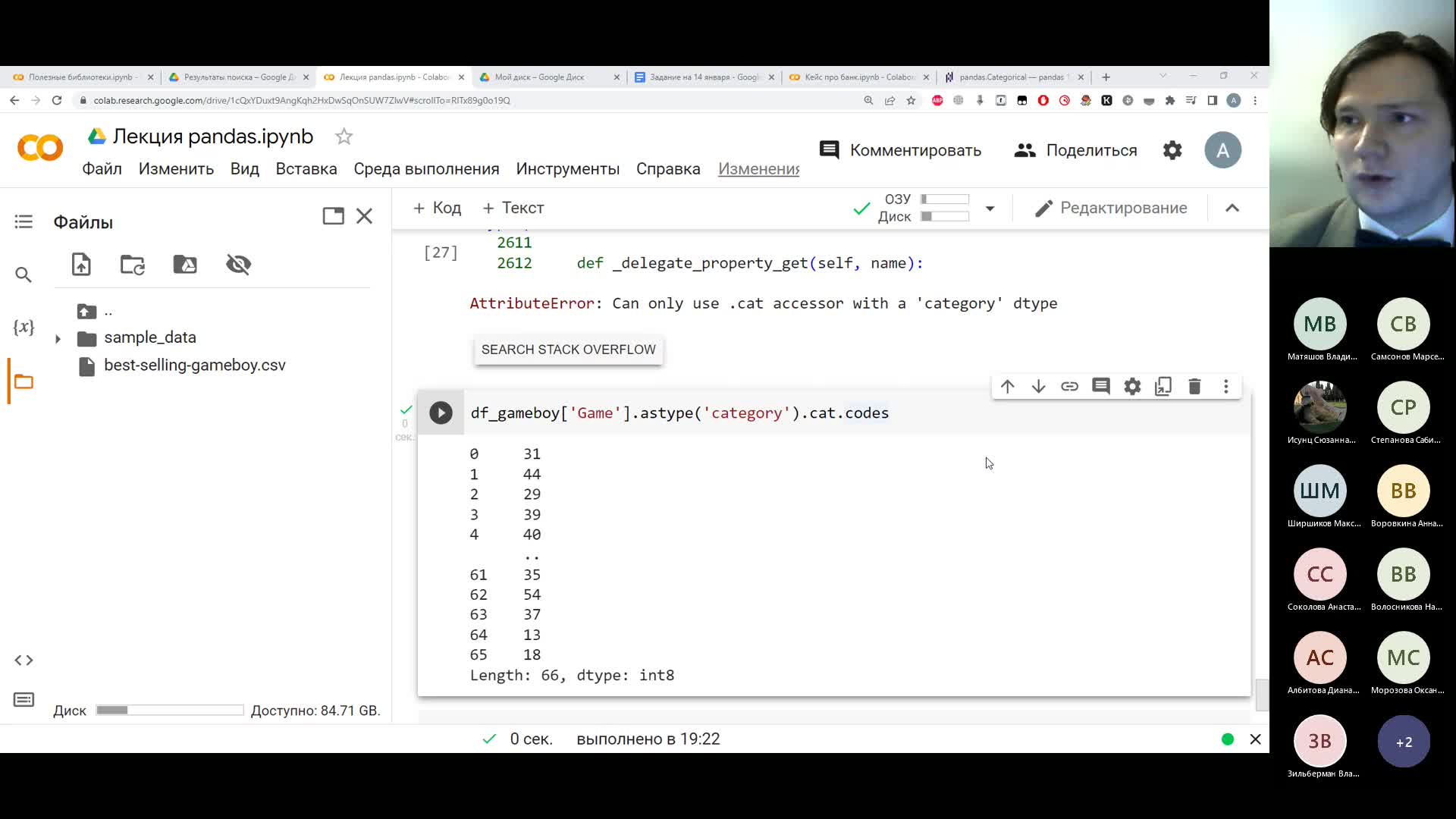Viewport: 1456px width, 819px height.
Task: Open the Редактирование mode dropdown
Action: [1111, 208]
